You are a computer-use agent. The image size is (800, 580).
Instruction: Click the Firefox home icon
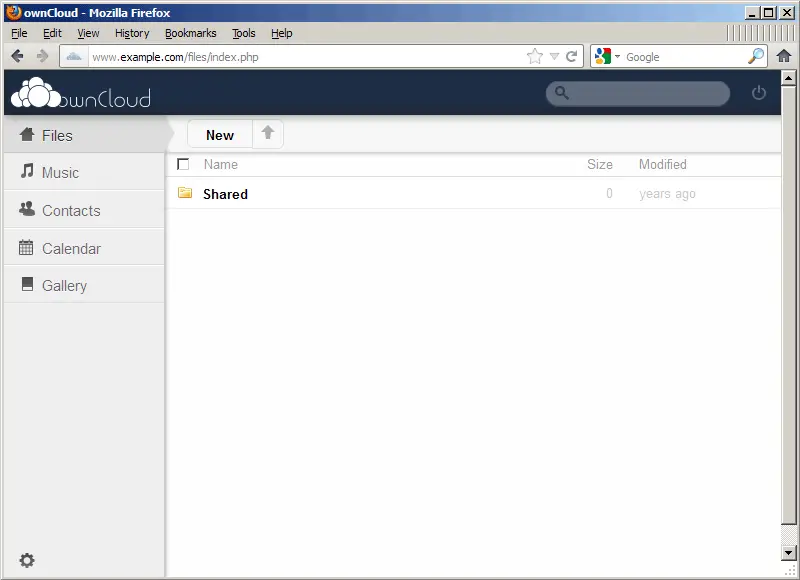(x=784, y=57)
